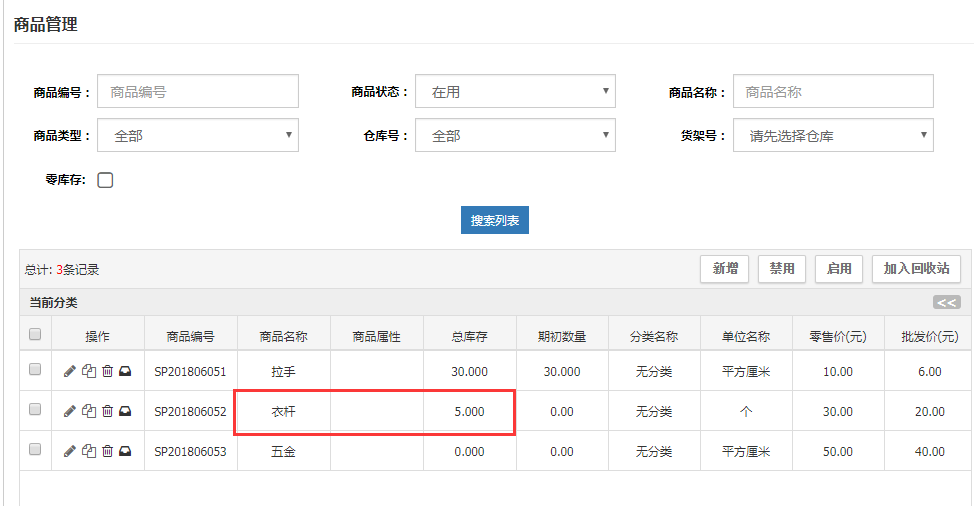Click the inbox icon for row 衣杆
The width and height of the screenshot is (974, 506).
click(x=125, y=410)
